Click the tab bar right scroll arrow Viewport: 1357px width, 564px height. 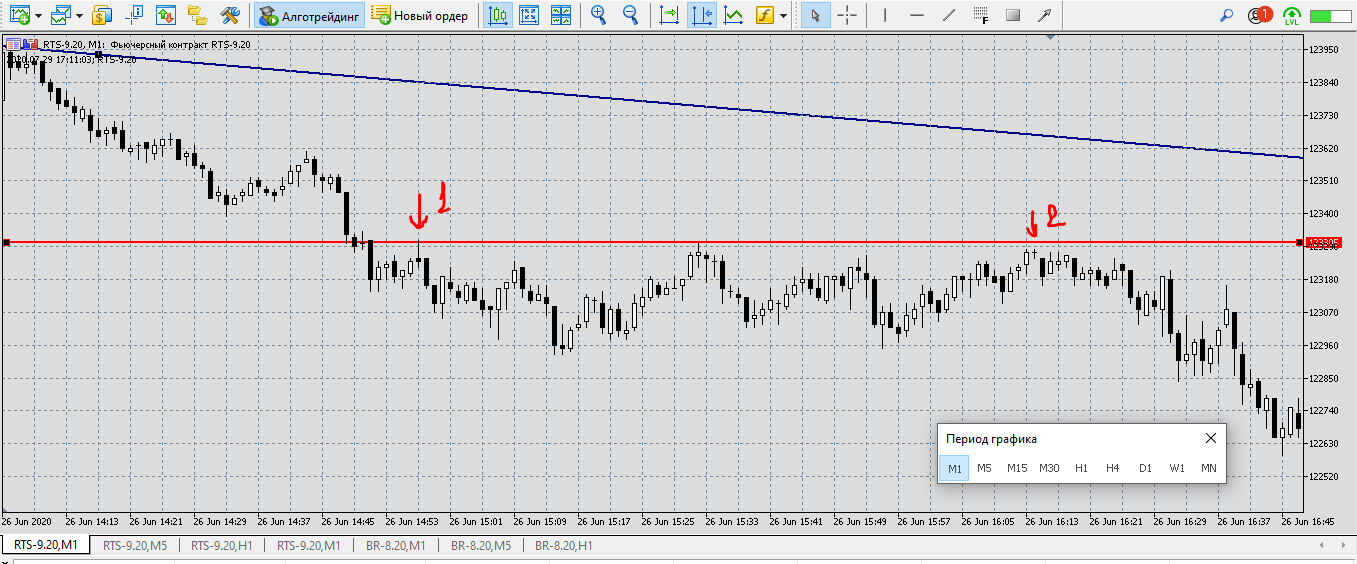(1344, 546)
